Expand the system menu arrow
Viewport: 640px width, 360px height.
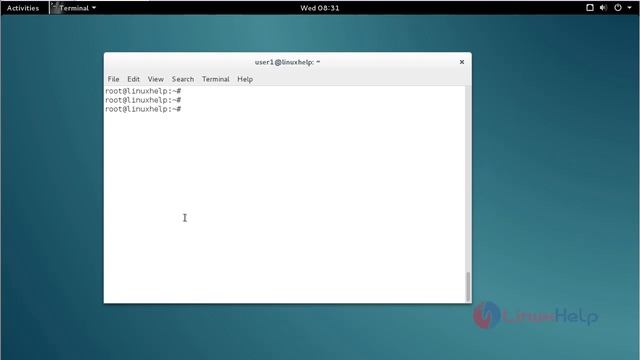pyautogui.click(x=629, y=8)
